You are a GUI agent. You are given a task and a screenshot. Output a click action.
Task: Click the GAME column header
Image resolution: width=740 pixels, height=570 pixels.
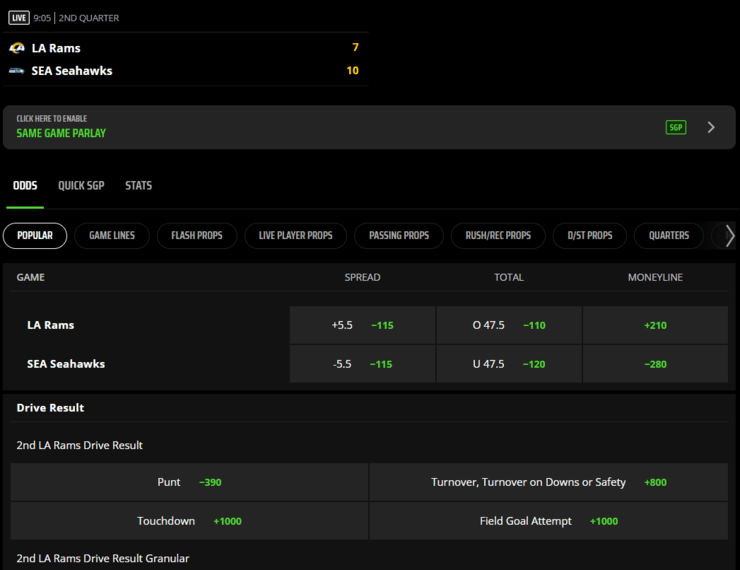coord(31,277)
